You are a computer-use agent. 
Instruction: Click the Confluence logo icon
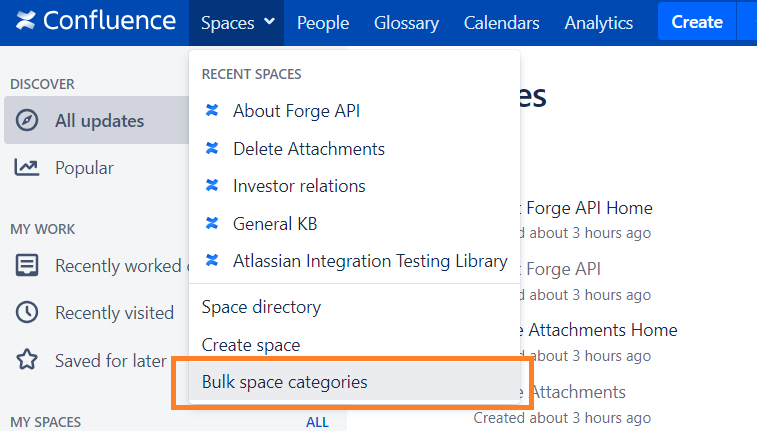tap(27, 22)
